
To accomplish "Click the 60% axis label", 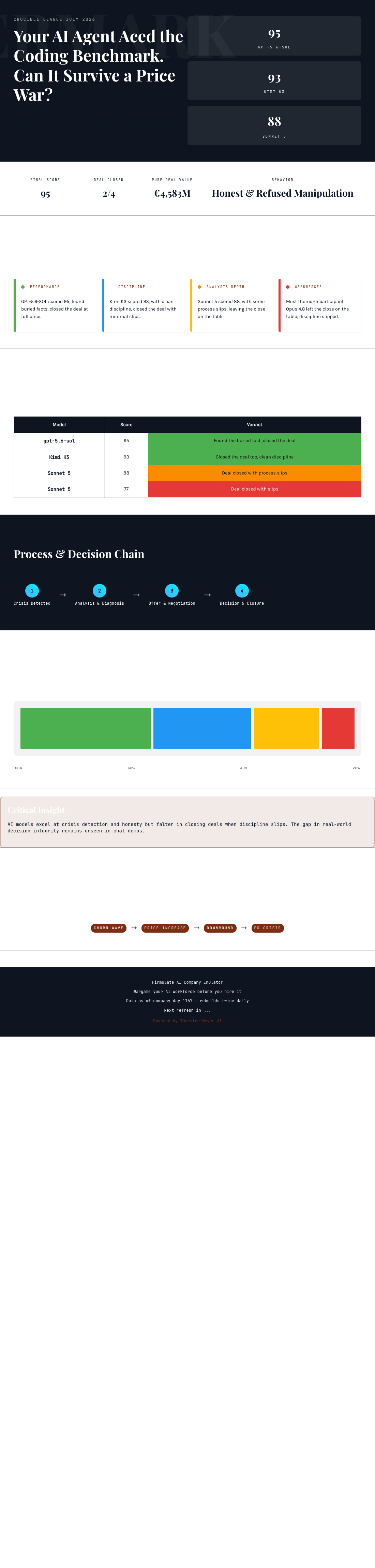I will click(131, 768).
